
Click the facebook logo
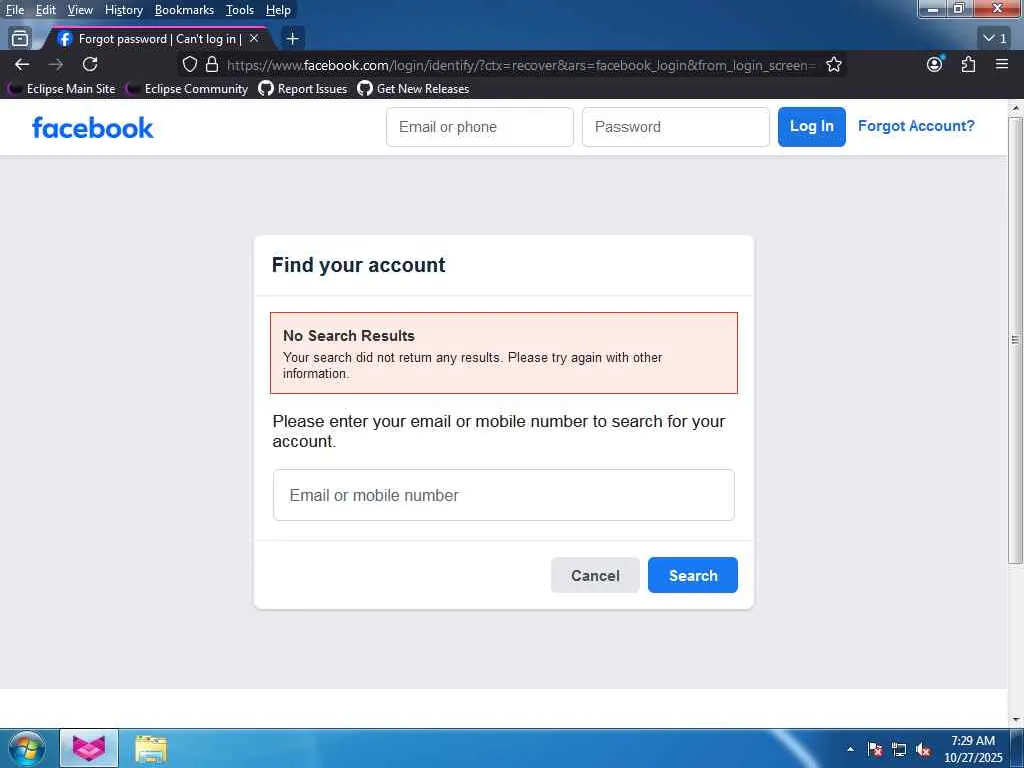93,127
